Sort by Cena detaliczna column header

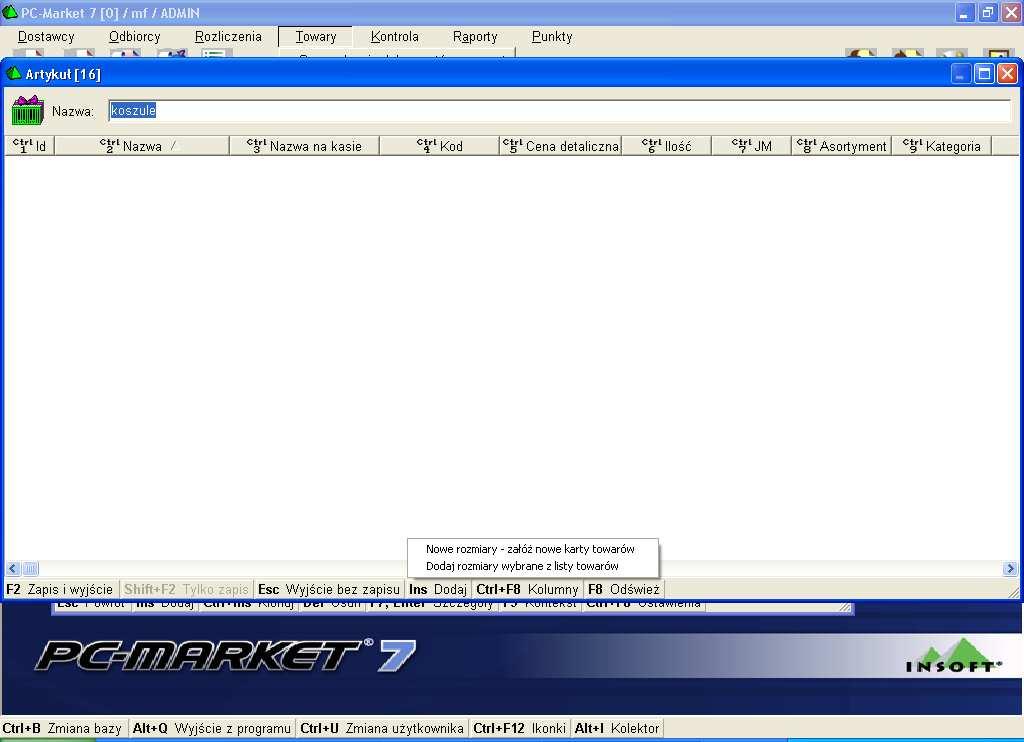click(x=561, y=146)
